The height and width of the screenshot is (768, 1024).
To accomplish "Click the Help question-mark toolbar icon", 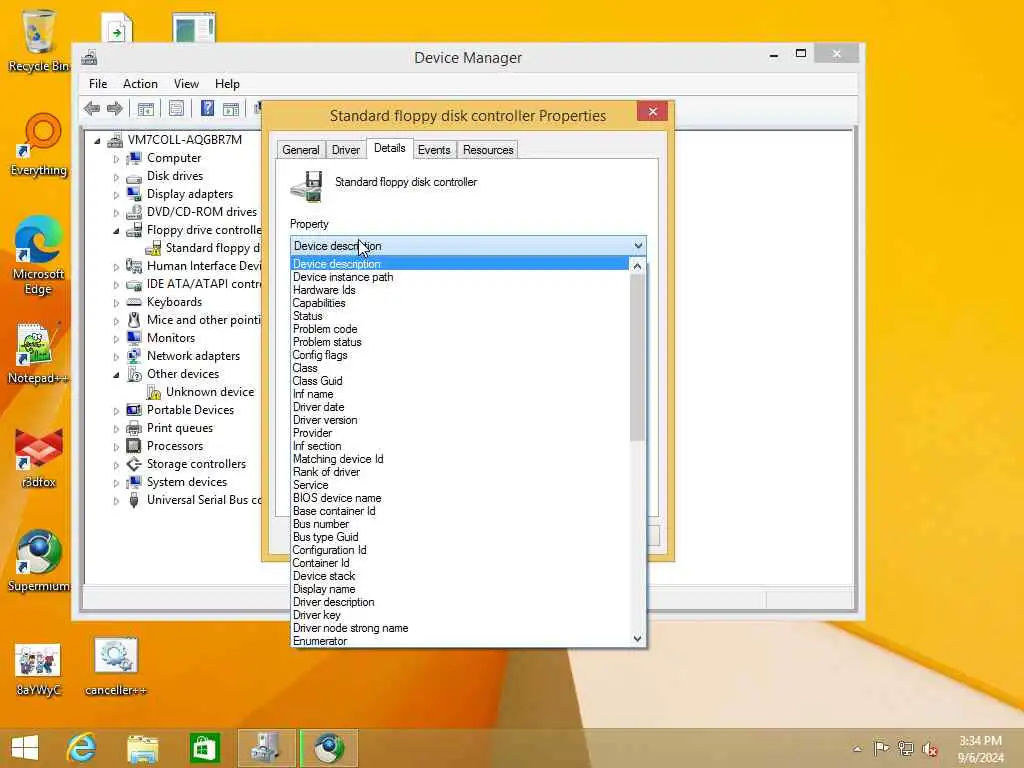I will pyautogui.click(x=207, y=108).
